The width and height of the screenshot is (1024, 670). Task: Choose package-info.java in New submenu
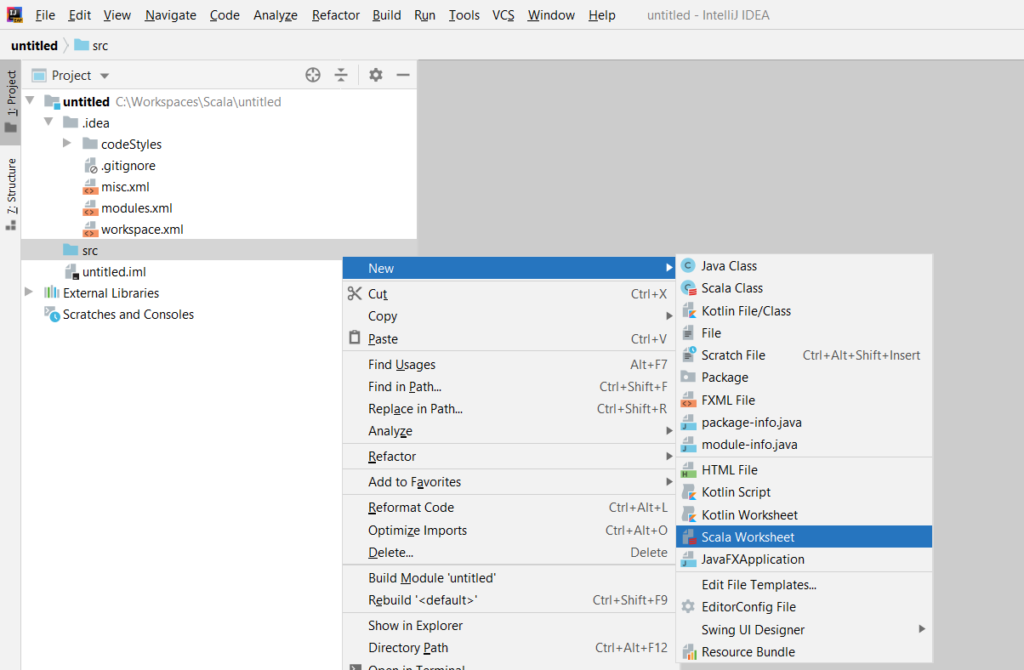[x=804, y=423]
